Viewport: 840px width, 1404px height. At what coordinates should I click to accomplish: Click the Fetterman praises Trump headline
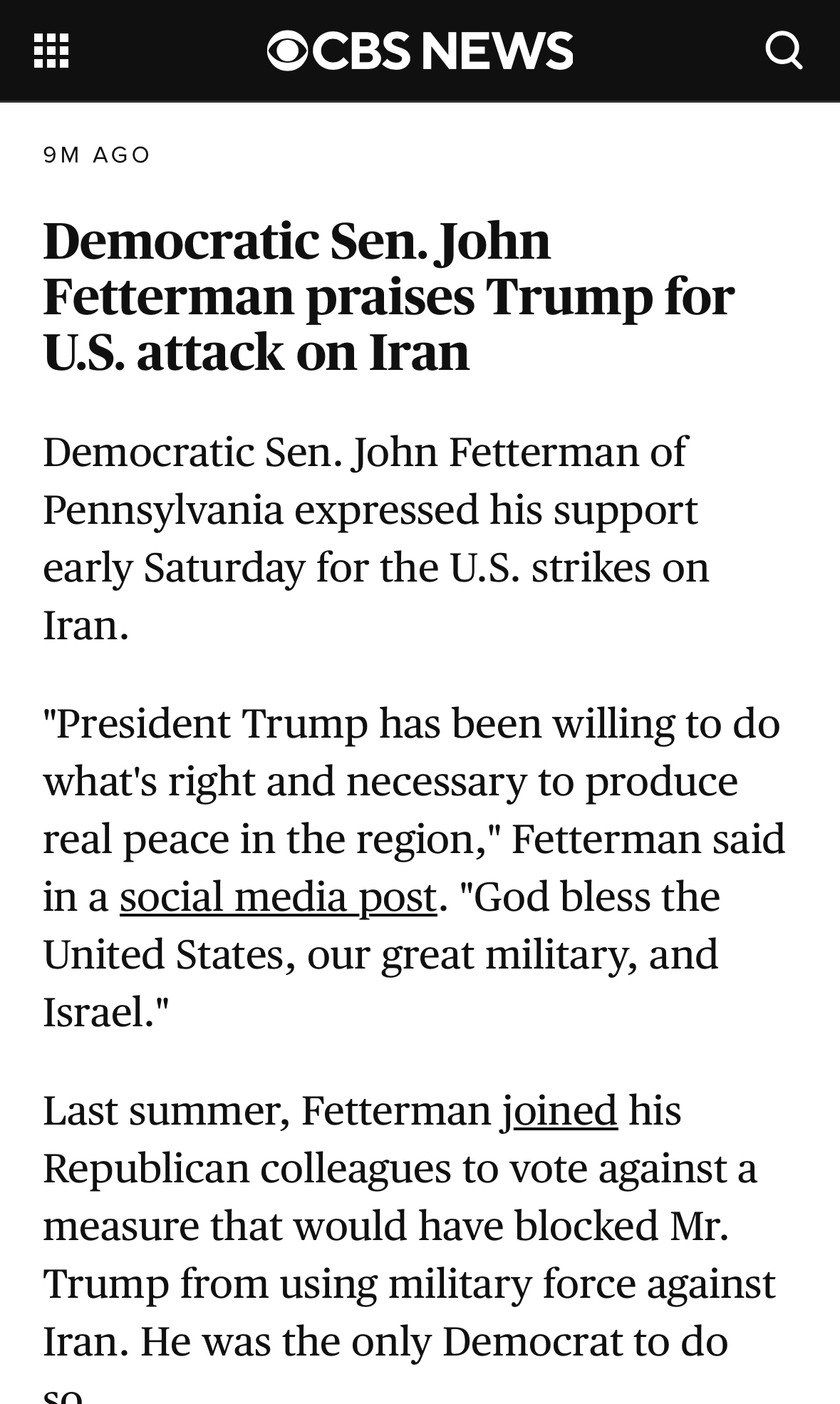[388, 296]
